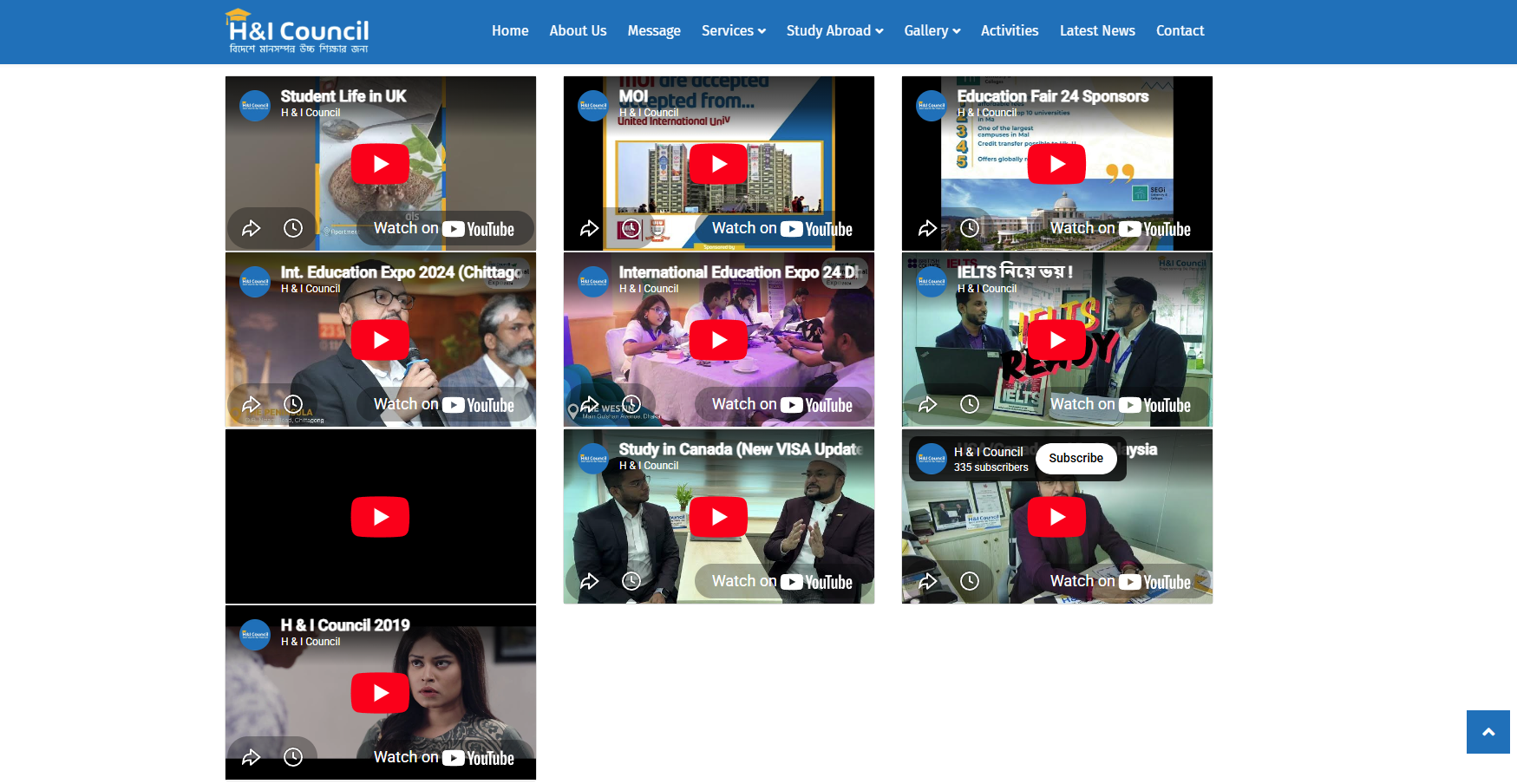This screenshot has width=1517, height=784.
Task: Open the Gallery dropdown menu
Action: coord(932,31)
